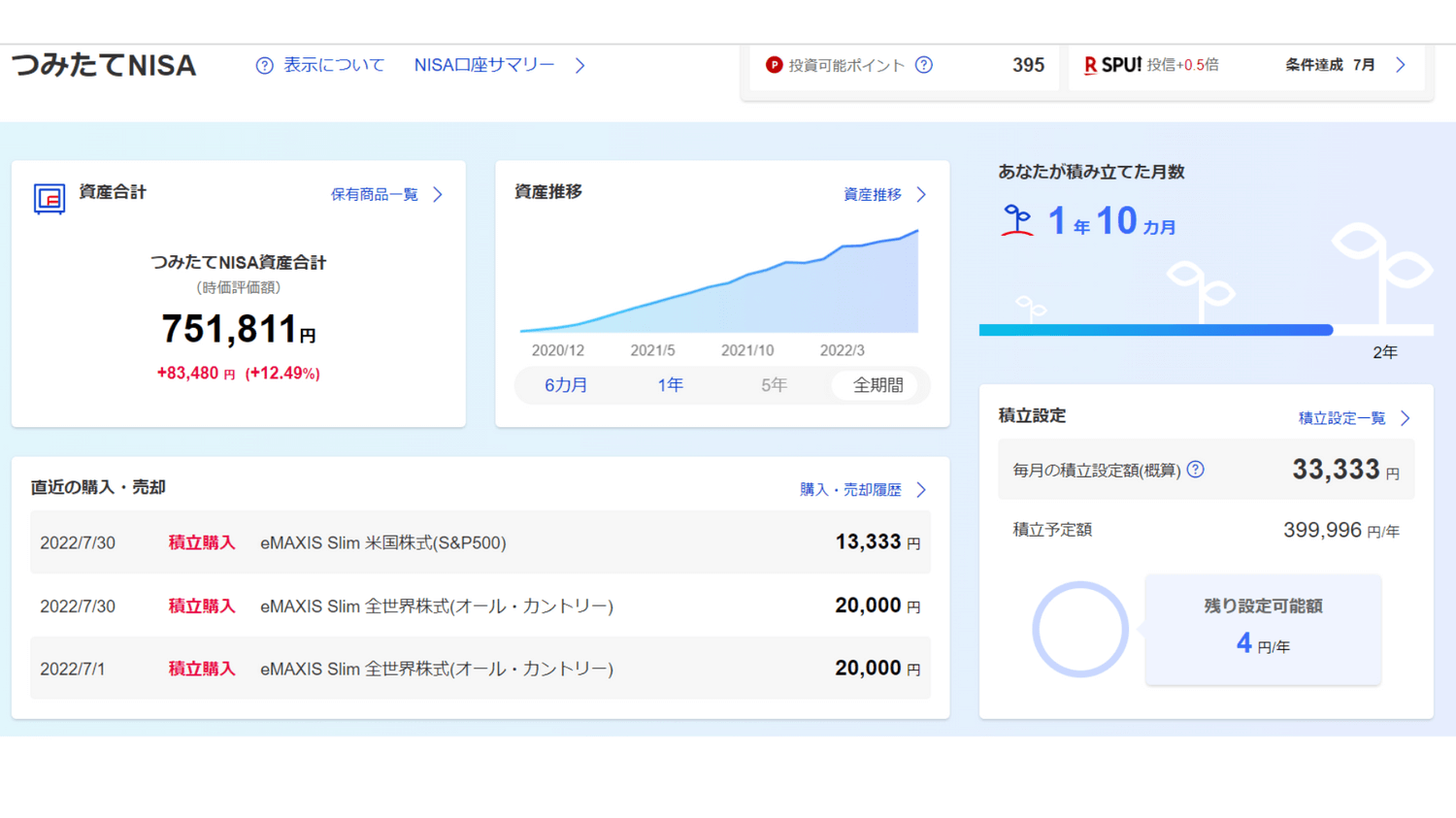This screenshot has height=818, width=1456.
Task: Open 積立設定一覧 link
Action: (x=1342, y=418)
